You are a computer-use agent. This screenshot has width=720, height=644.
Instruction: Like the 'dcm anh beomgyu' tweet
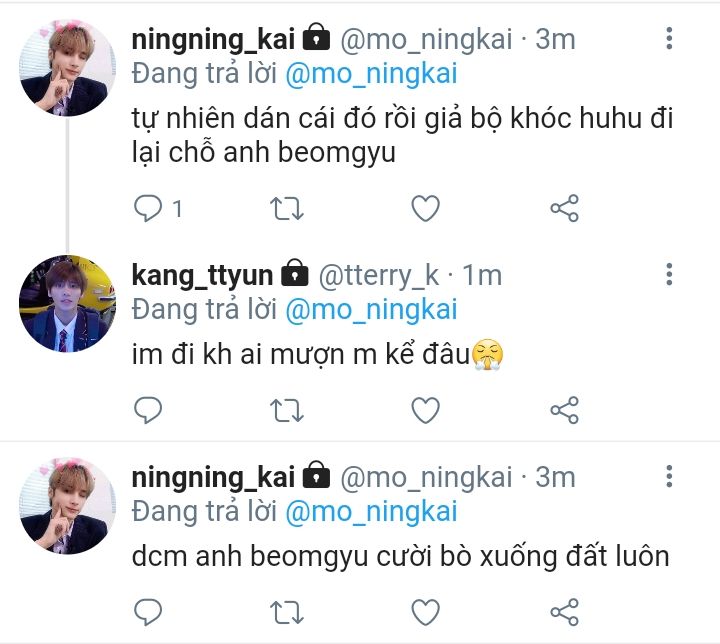426,610
